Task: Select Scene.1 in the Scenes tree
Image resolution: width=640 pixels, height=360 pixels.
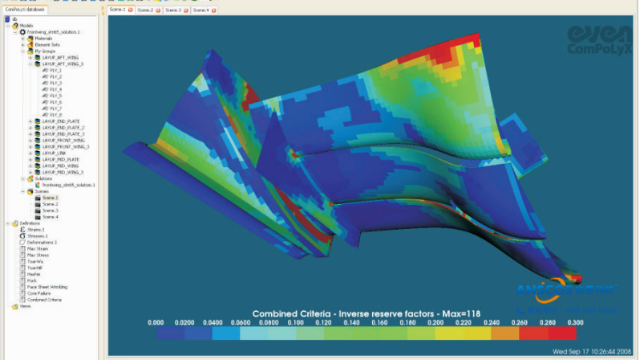Action: pos(50,198)
